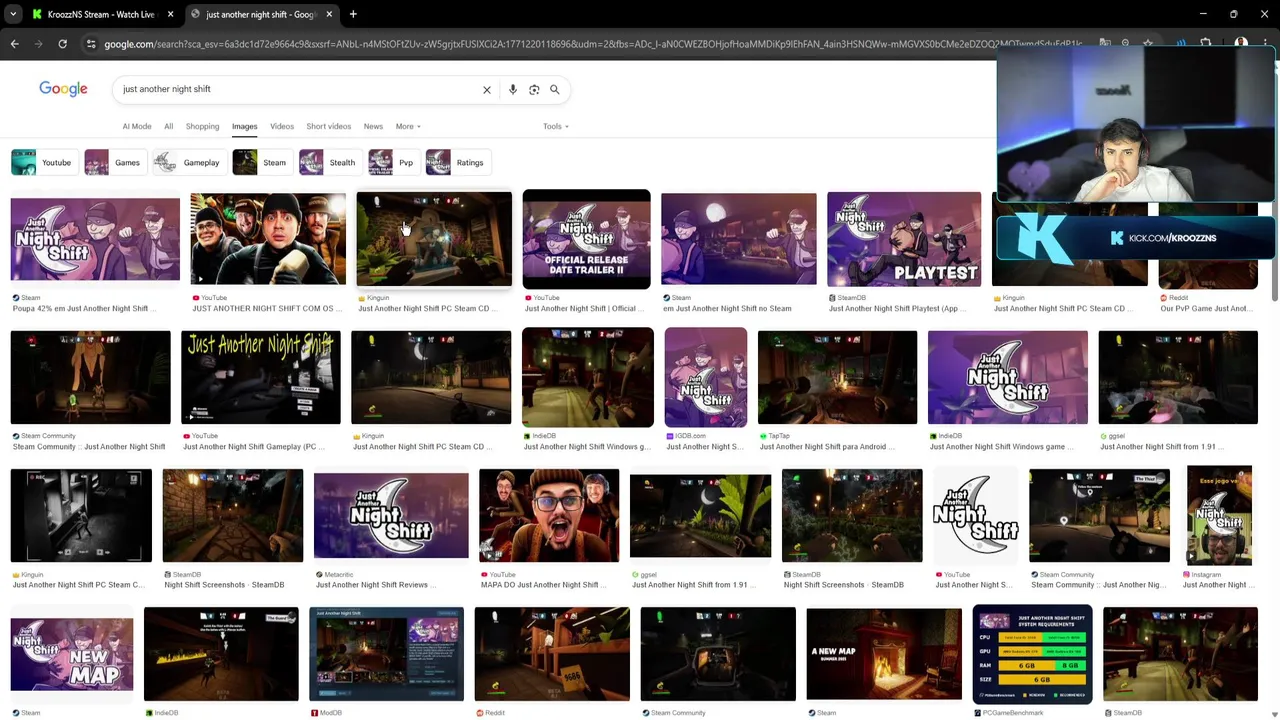
Task: Filter images by the Steam chip
Action: pyautogui.click(x=262, y=162)
